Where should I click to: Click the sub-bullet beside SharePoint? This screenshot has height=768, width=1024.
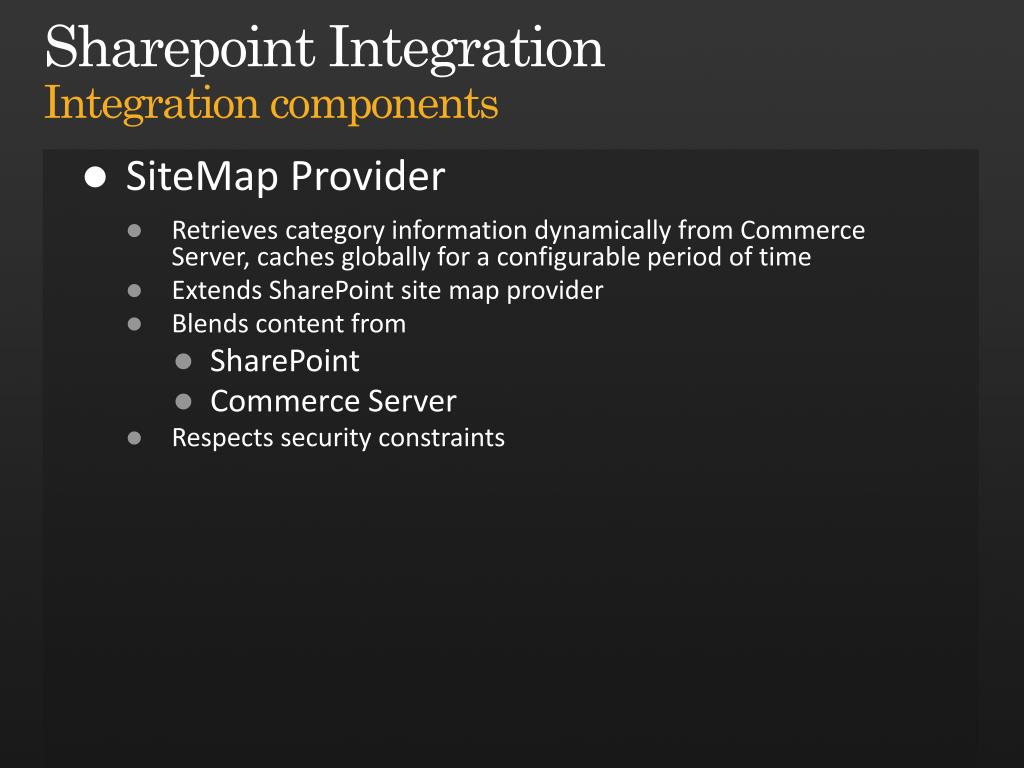tap(183, 361)
